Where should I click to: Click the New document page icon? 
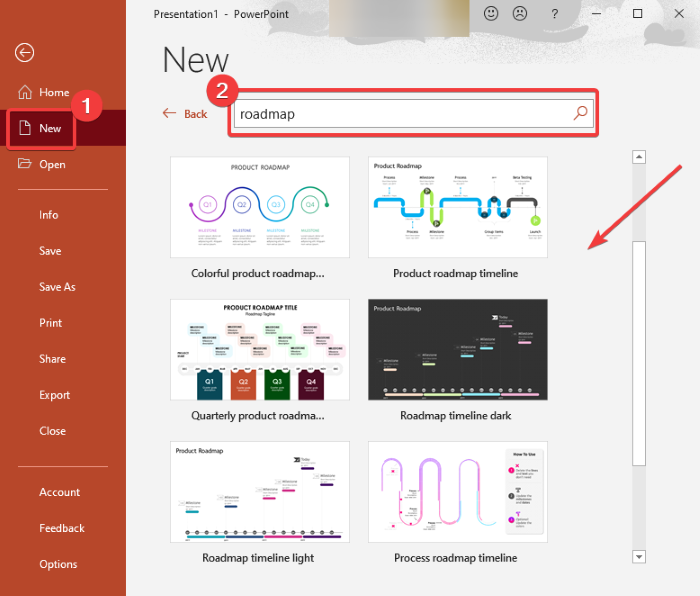[x=25, y=128]
